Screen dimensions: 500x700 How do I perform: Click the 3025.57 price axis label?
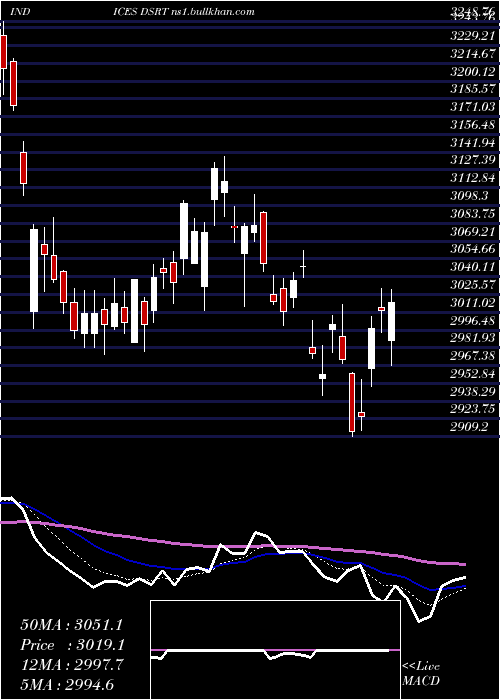[x=473, y=285]
